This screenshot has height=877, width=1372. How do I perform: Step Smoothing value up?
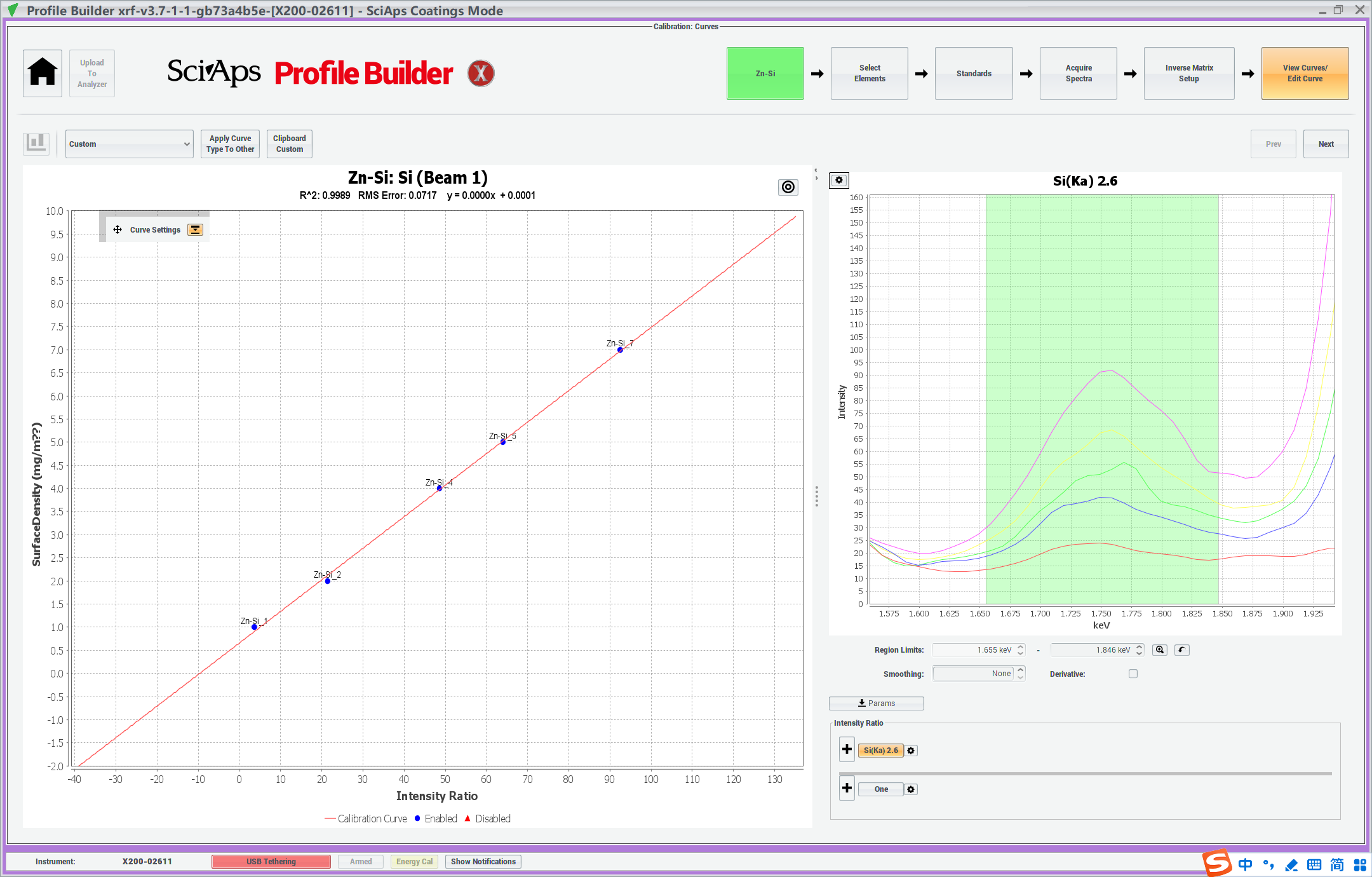[1020, 670]
